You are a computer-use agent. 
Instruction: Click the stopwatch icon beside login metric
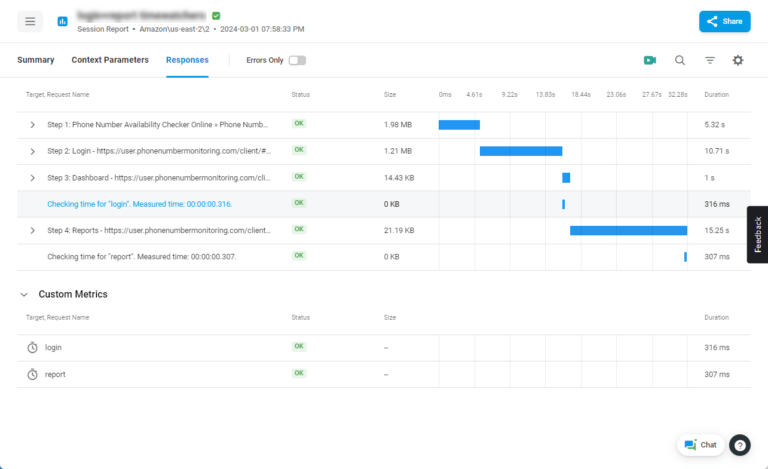coord(32,348)
